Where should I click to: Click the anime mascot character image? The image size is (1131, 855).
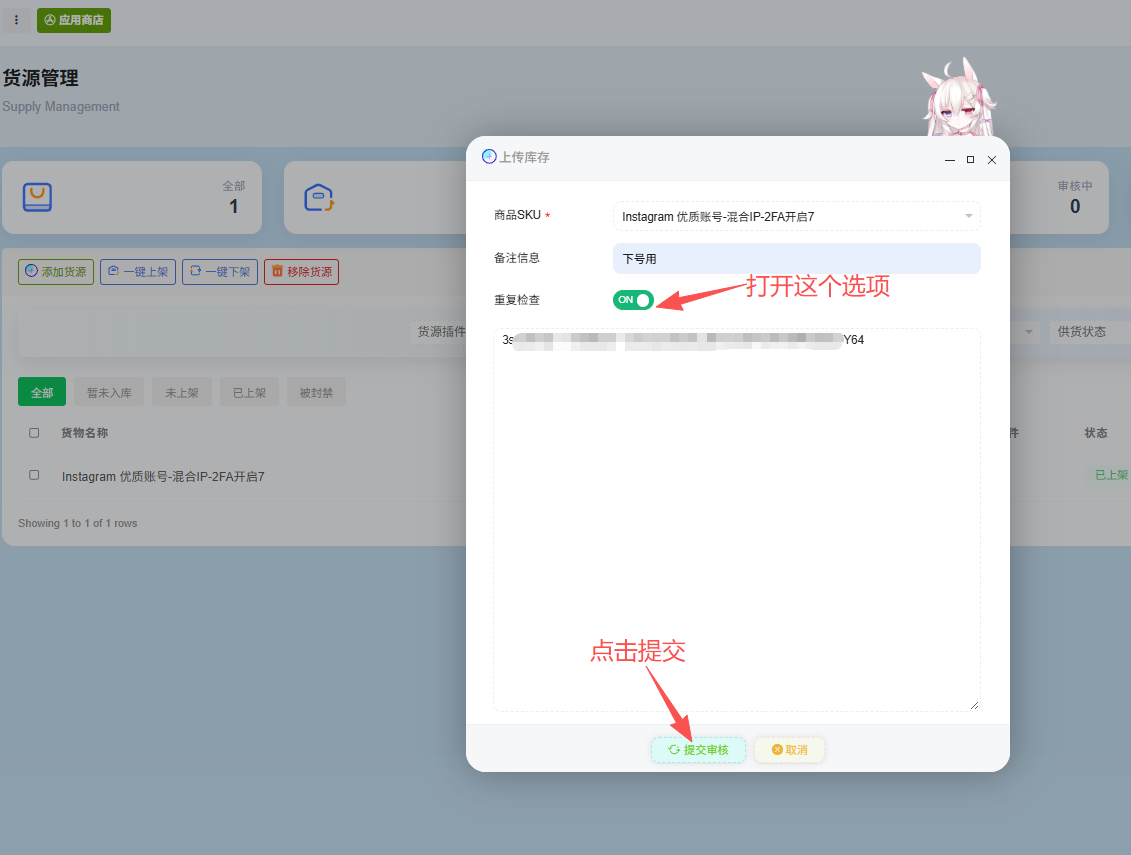(960, 97)
